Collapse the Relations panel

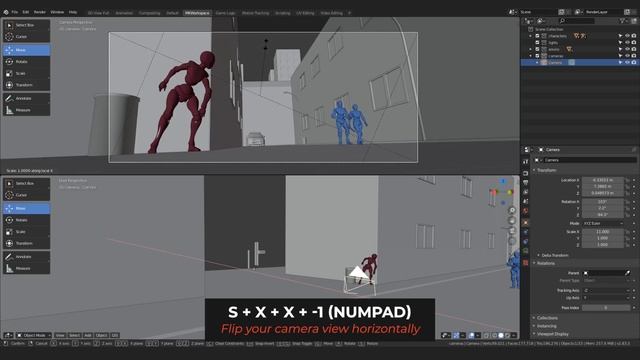pos(534,263)
